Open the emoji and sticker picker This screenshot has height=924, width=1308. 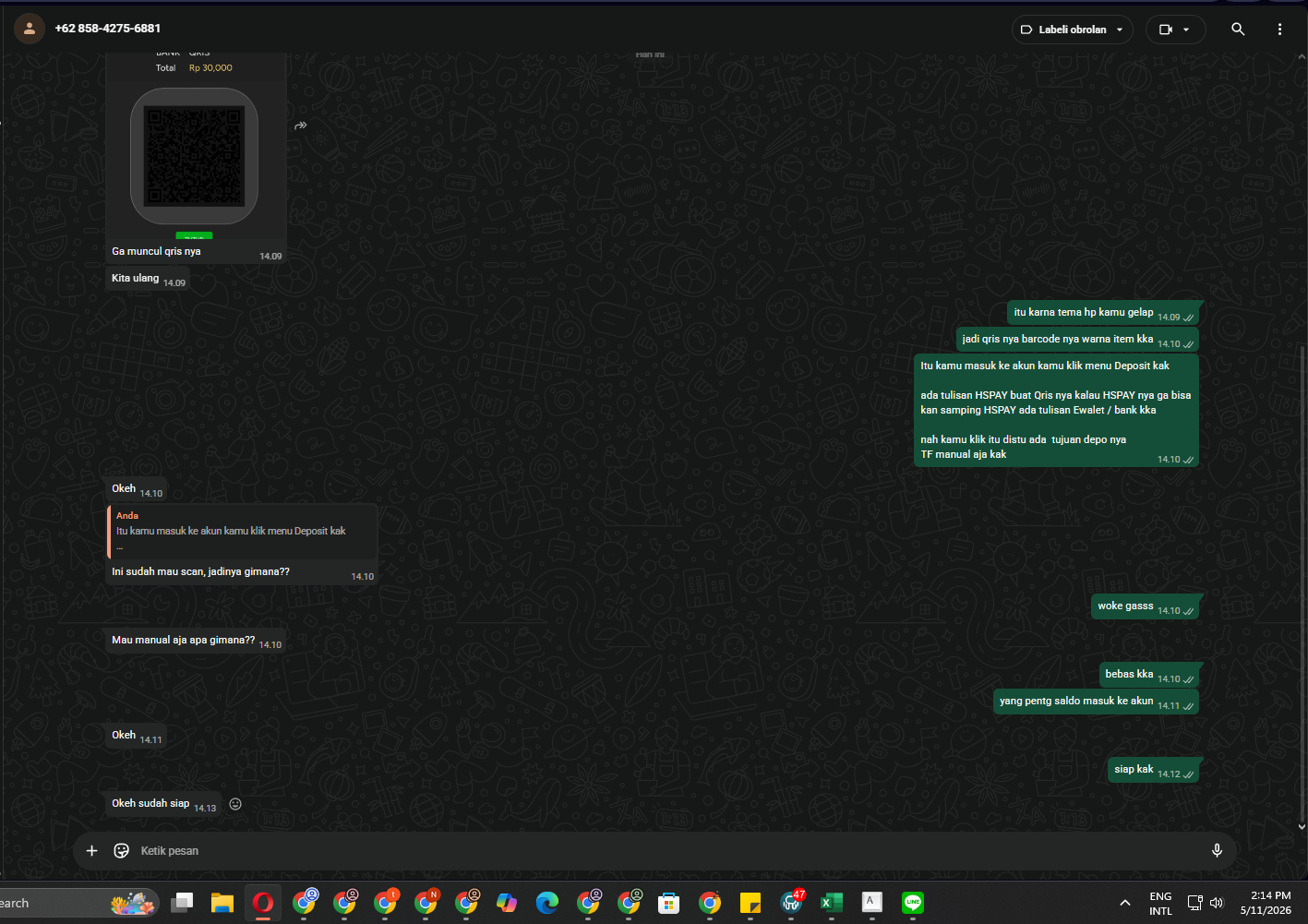(x=121, y=851)
